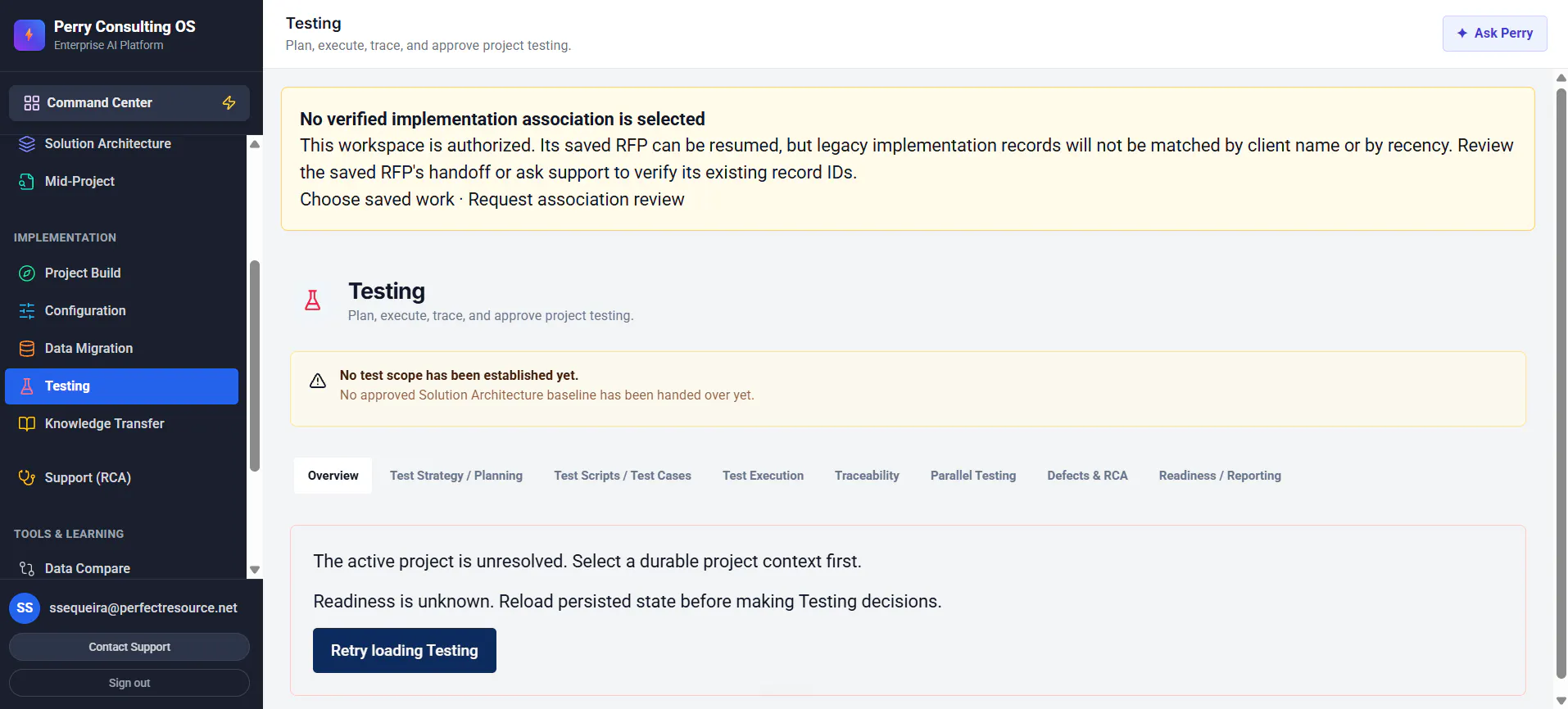Click the Choose saved work link
The image size is (1568, 709).
click(377, 199)
